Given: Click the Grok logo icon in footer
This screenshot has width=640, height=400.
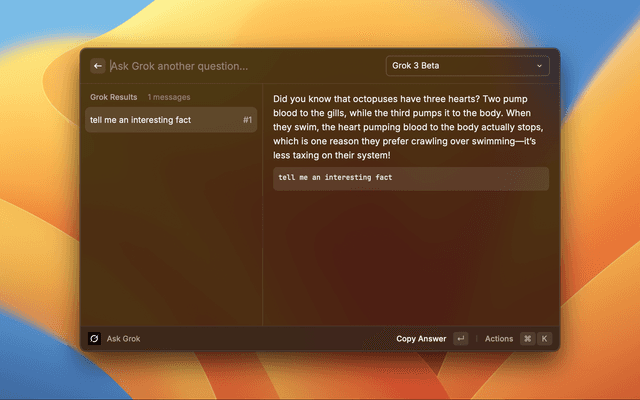Looking at the screenshot, I should pyautogui.click(x=94, y=339).
